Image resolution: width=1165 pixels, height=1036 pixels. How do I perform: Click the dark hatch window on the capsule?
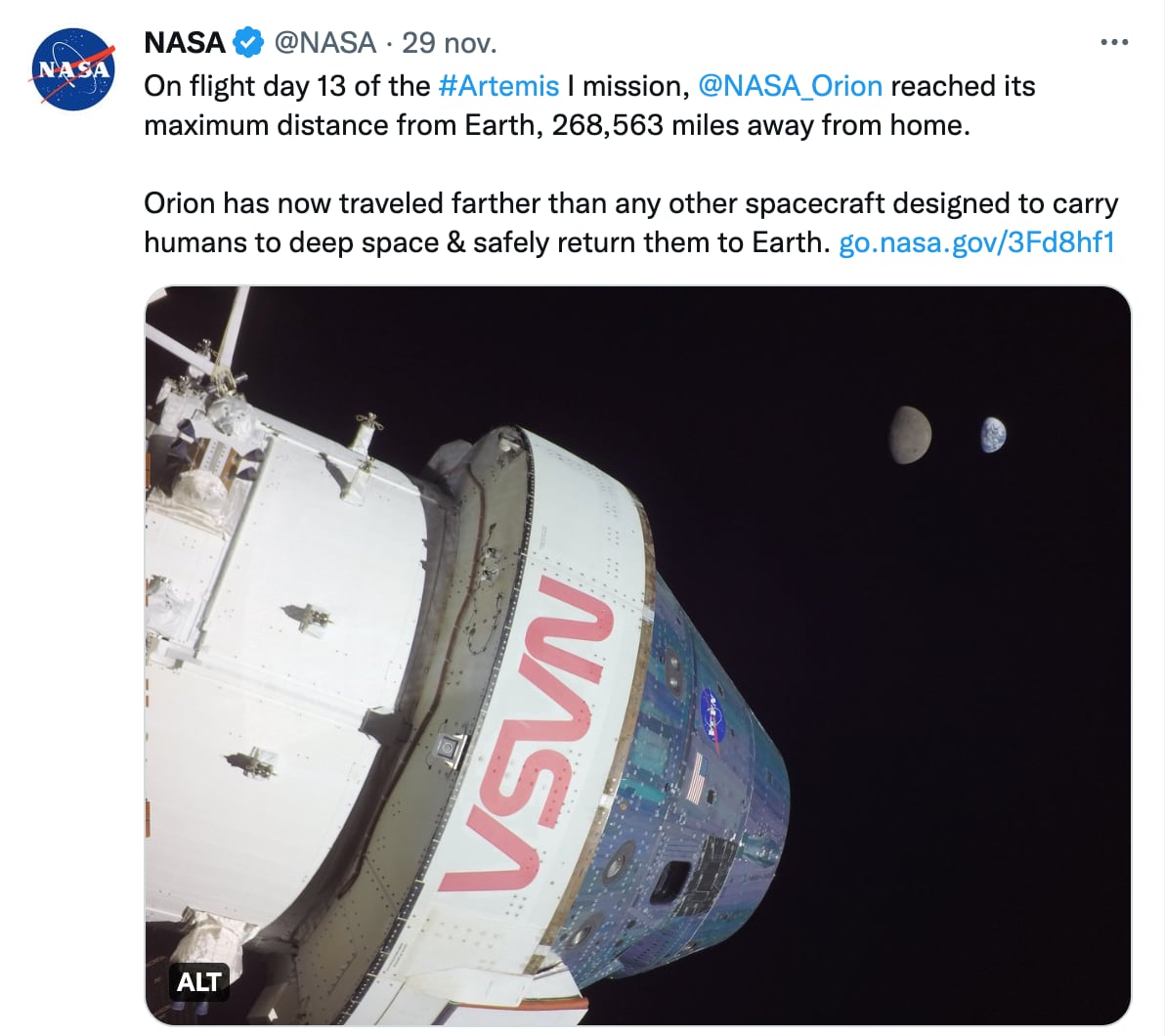(x=676, y=880)
